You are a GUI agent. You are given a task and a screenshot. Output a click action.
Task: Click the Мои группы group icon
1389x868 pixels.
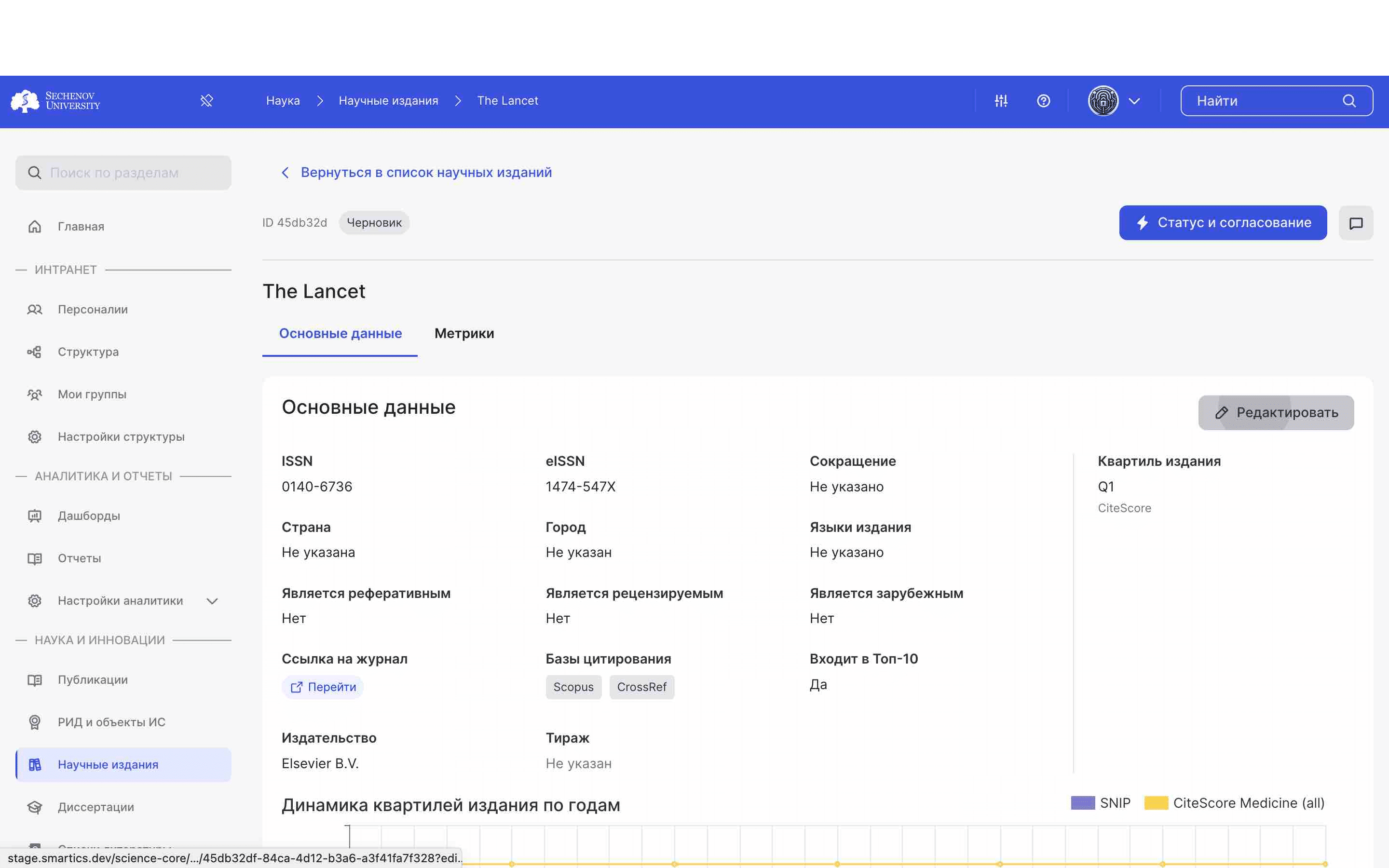pos(35,394)
